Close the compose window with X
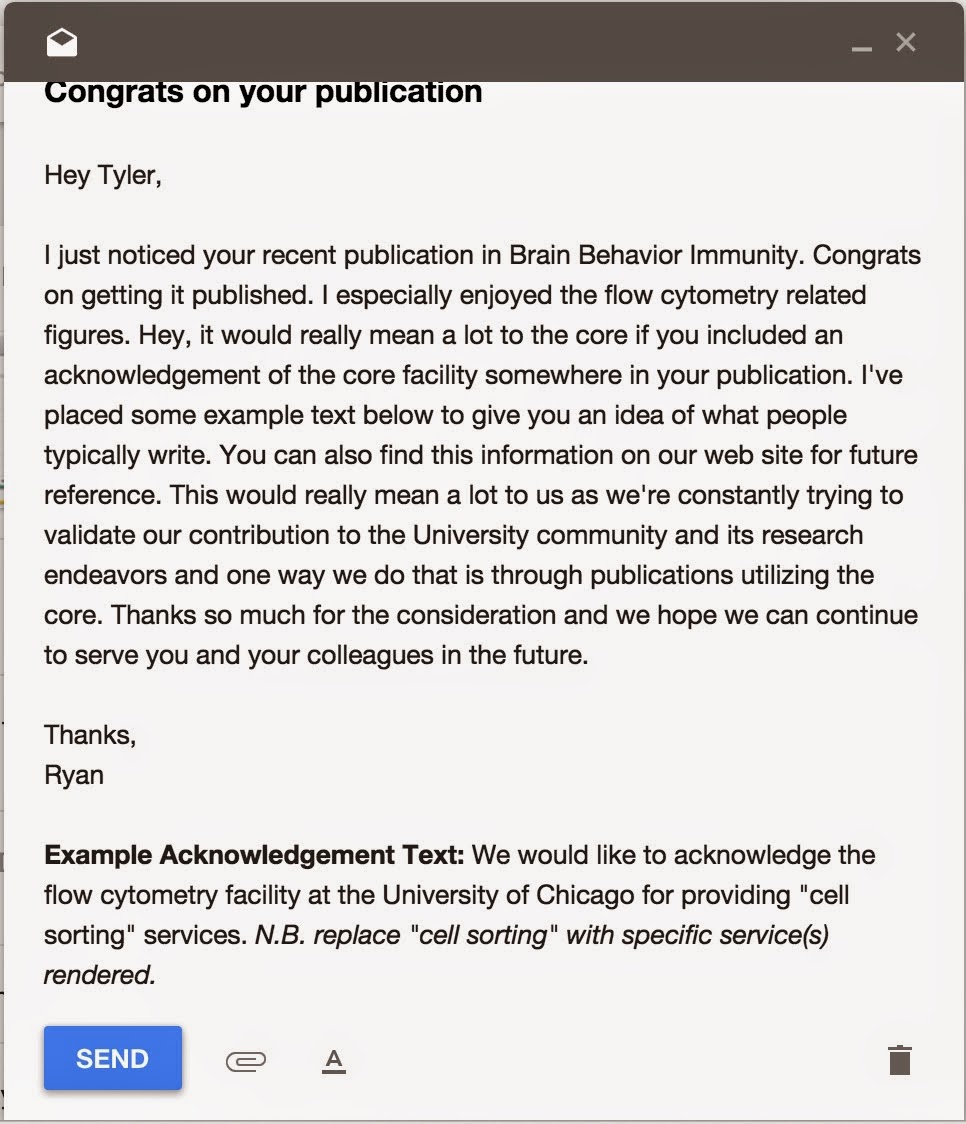The width and height of the screenshot is (966, 1124). tap(906, 42)
